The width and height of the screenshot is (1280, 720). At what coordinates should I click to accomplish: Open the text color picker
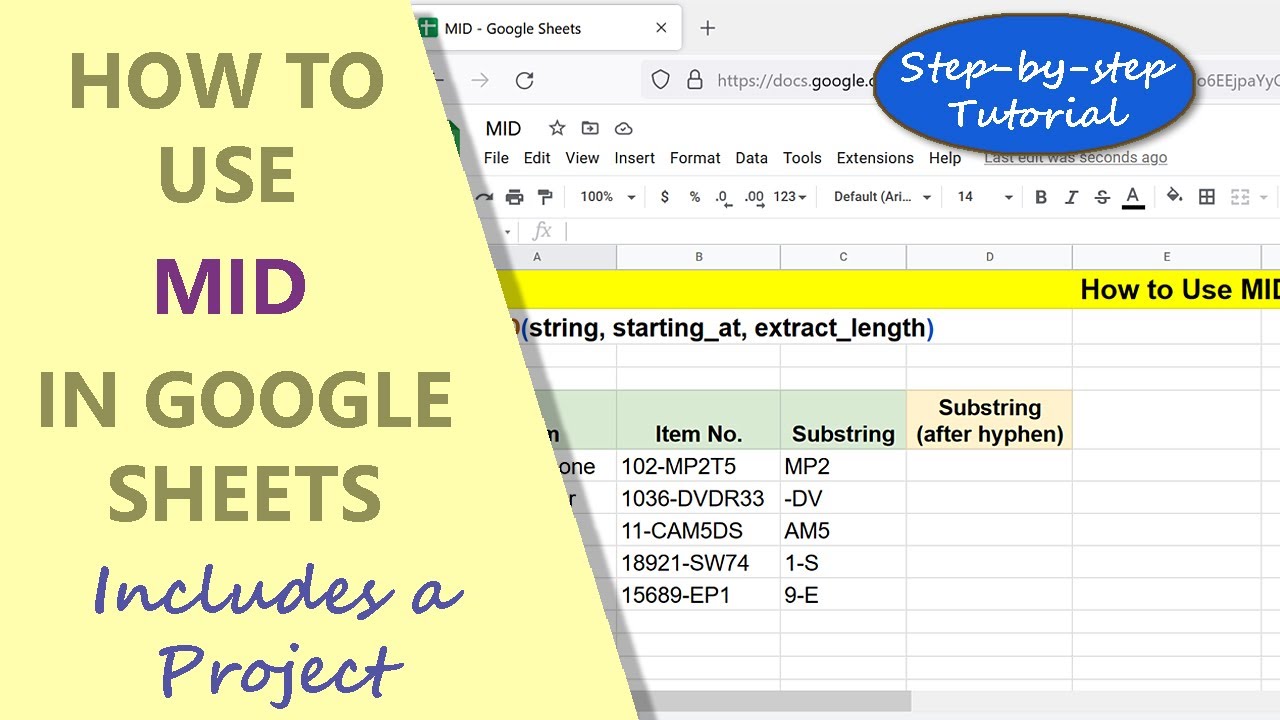point(1133,197)
